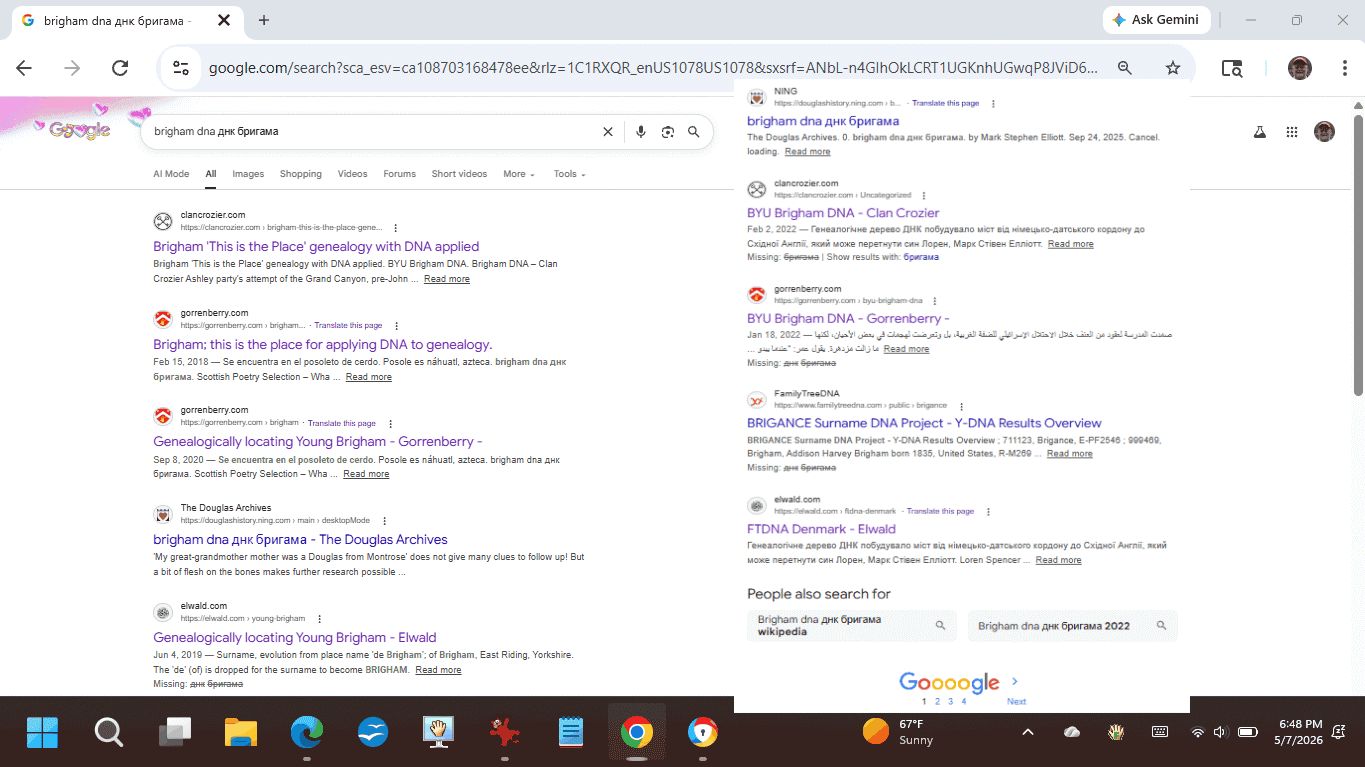Open Search Labs flask icon
Image resolution: width=1365 pixels, height=767 pixels.
(x=1260, y=132)
